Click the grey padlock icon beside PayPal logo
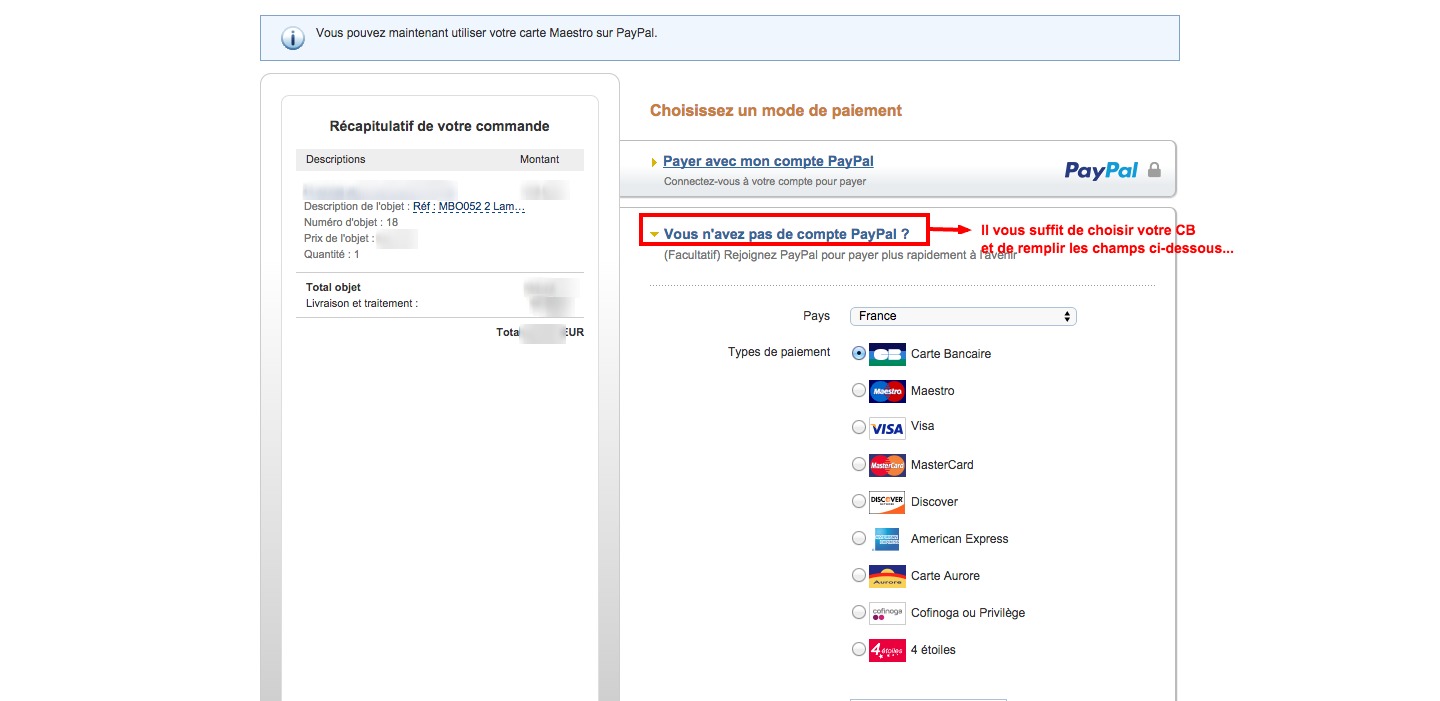 tap(1154, 170)
